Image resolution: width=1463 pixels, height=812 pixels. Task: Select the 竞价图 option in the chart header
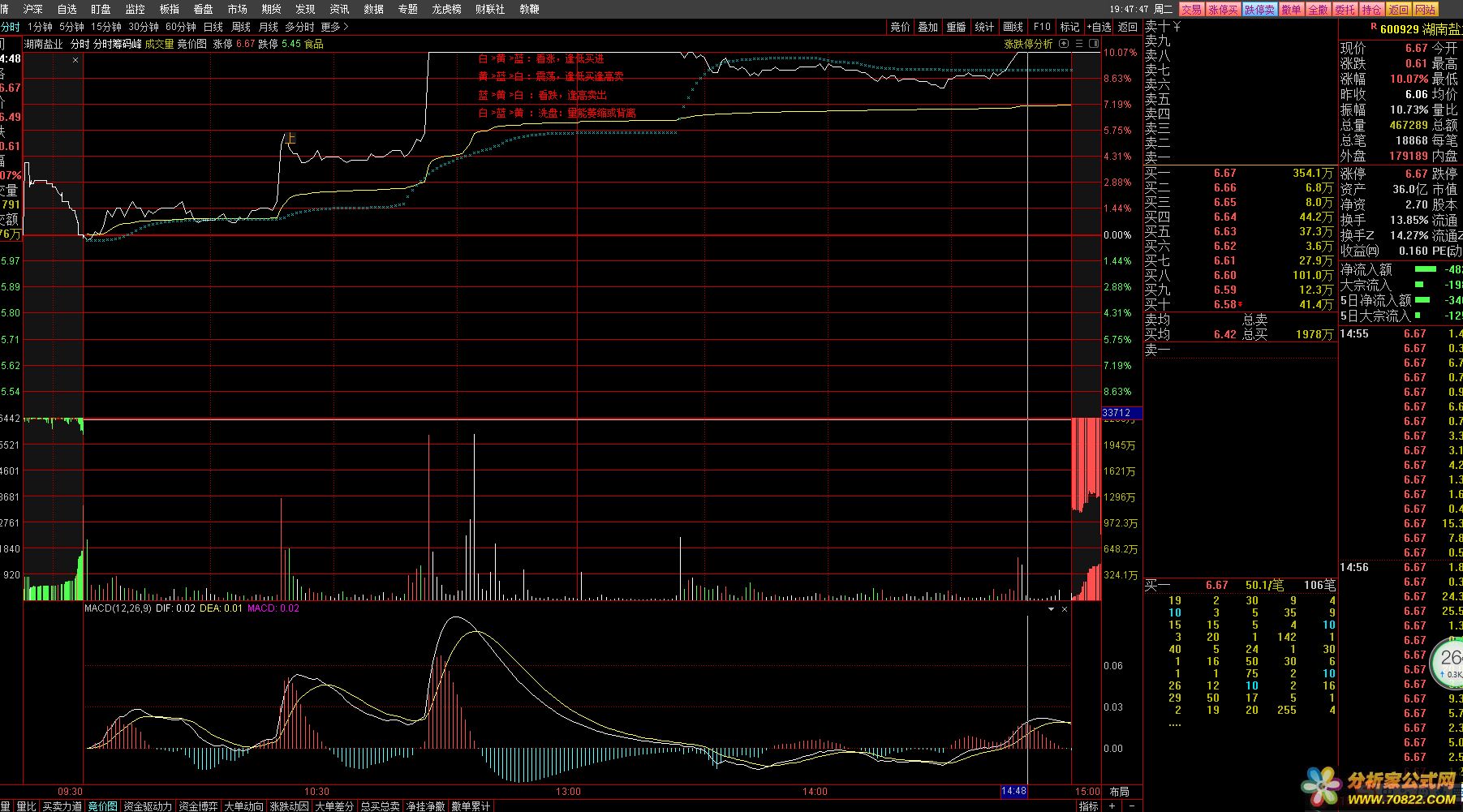coord(192,44)
